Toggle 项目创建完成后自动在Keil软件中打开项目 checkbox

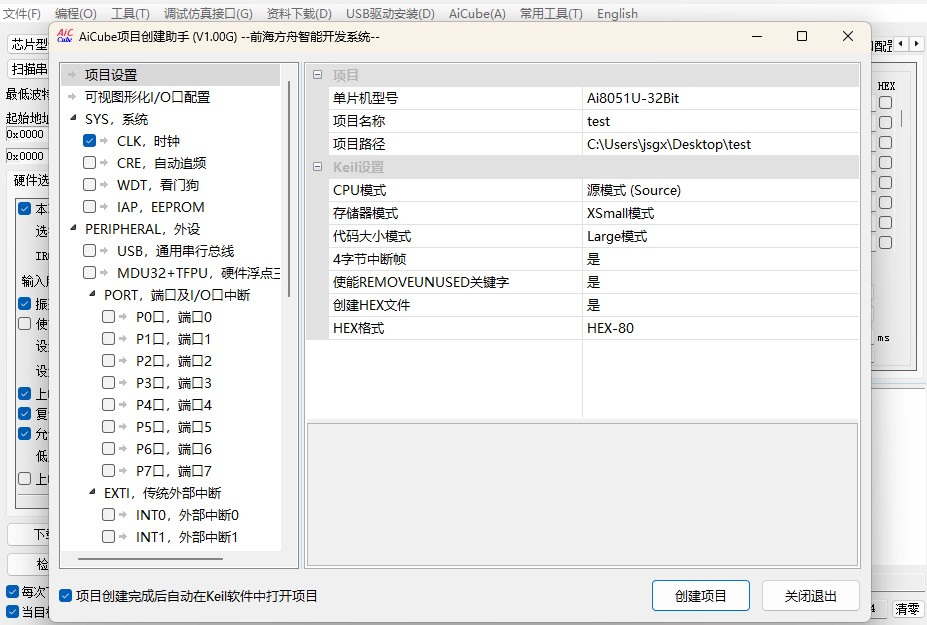[66, 596]
